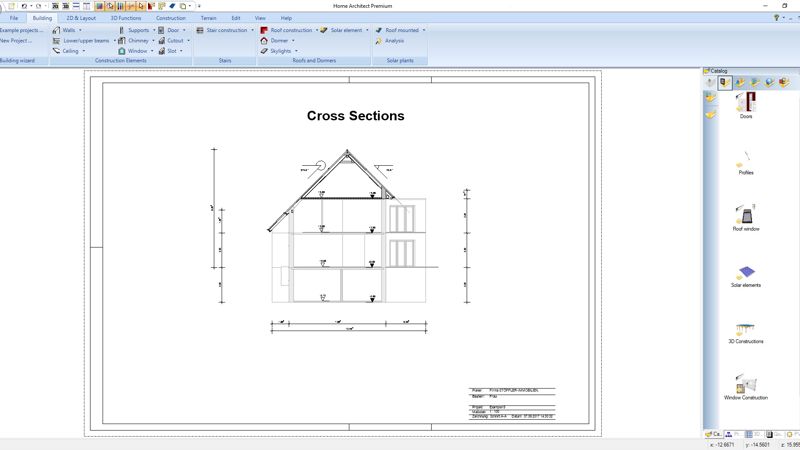
Task: Click New Project in Building wizard
Action: tap(16, 40)
